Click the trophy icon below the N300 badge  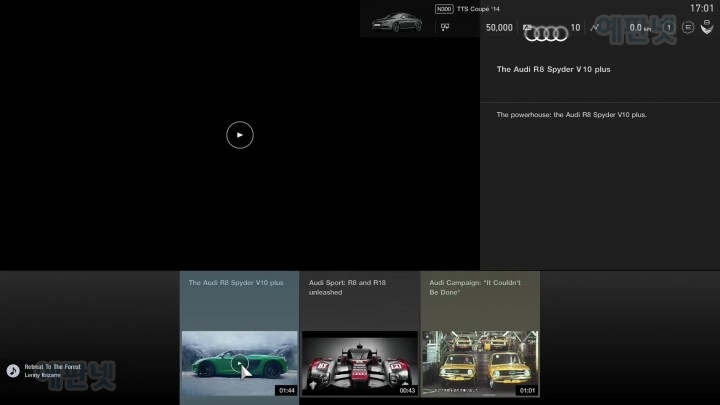pos(445,28)
